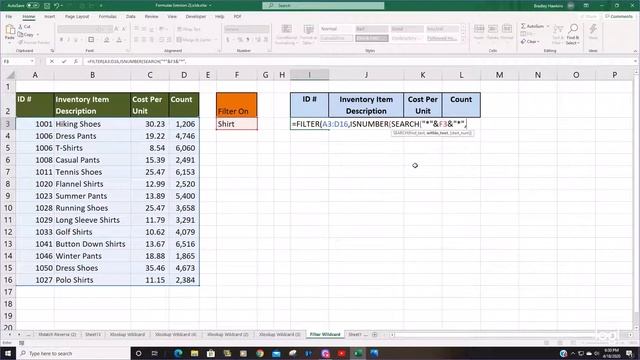This screenshot has height=360, width=640.
Task: Open Paste options dropdown arrow
Action: click(x=9, y=42)
